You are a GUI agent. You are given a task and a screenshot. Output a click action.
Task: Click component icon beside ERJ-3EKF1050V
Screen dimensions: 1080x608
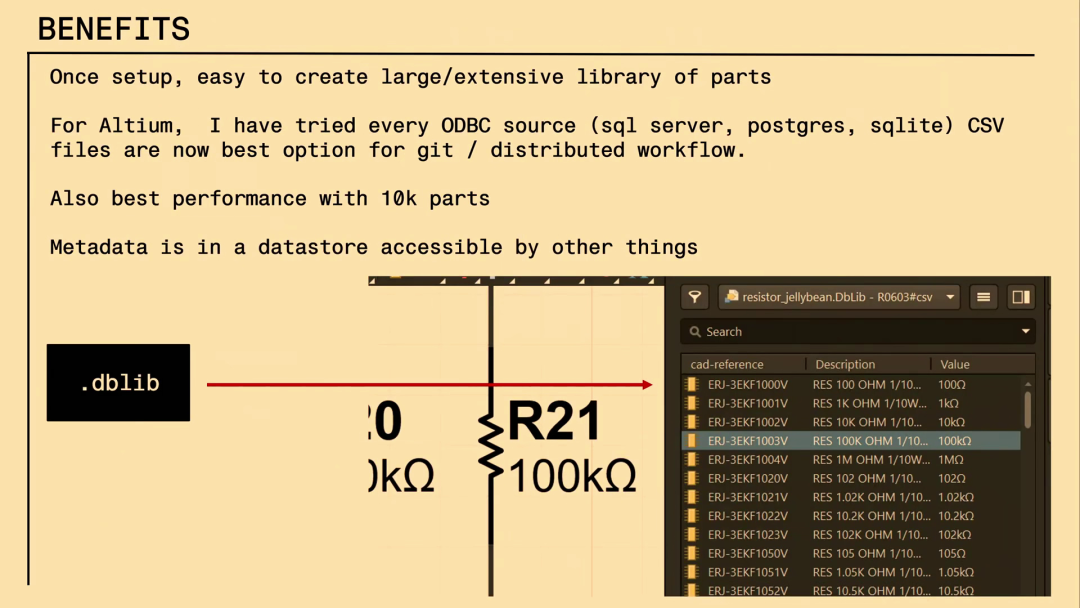tap(692, 554)
